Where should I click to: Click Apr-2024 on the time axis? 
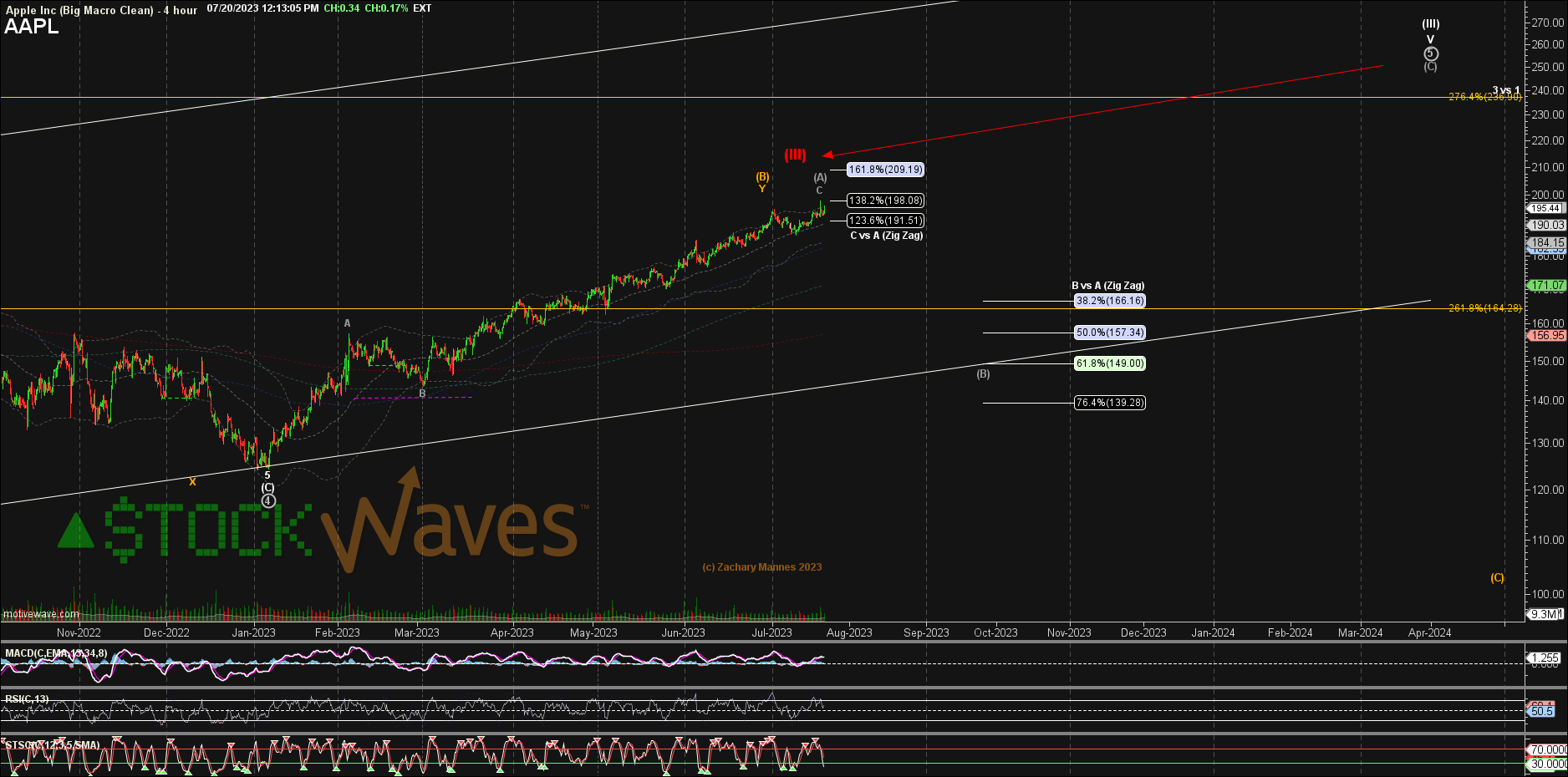(1430, 632)
